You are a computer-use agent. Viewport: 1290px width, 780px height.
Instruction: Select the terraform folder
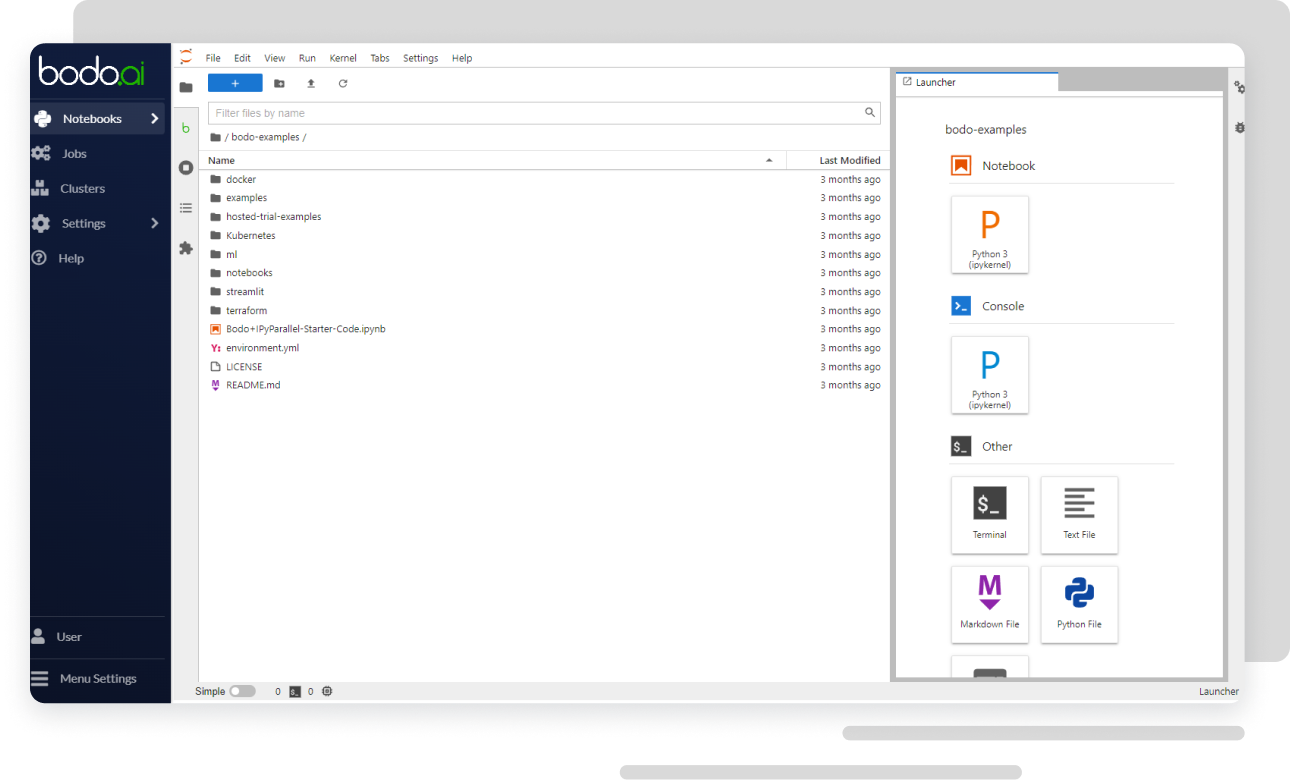[x=544, y=310]
